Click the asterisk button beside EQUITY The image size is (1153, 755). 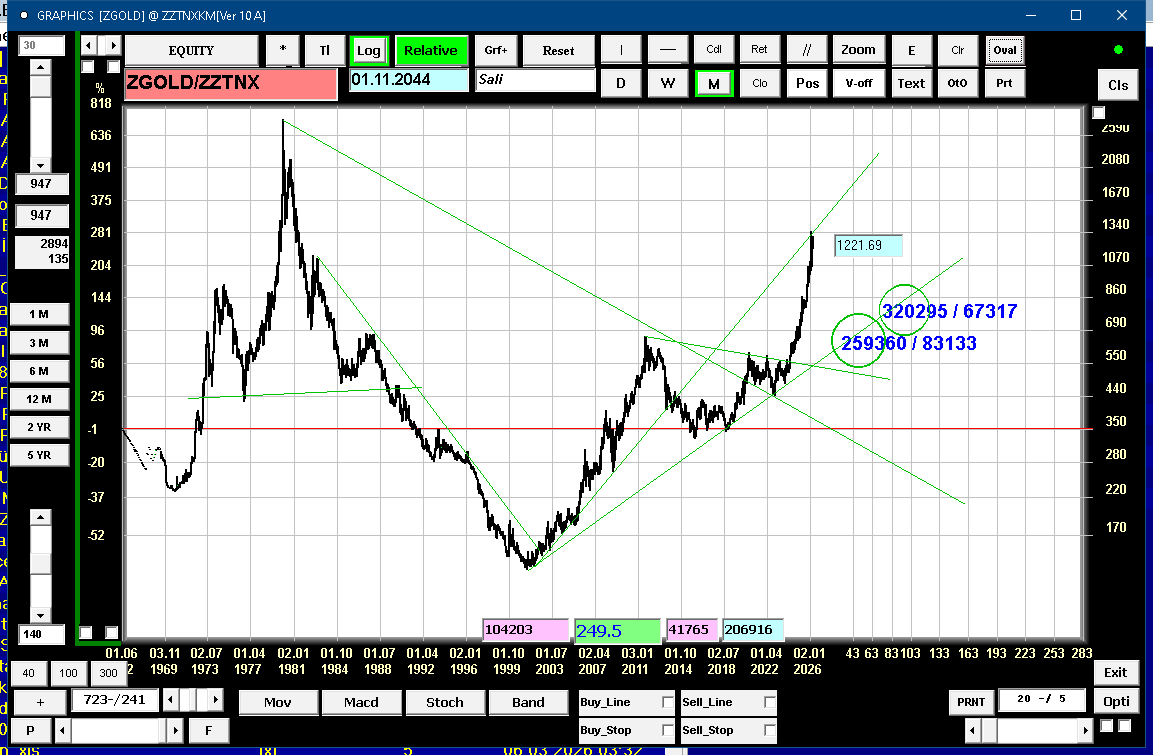coord(283,50)
